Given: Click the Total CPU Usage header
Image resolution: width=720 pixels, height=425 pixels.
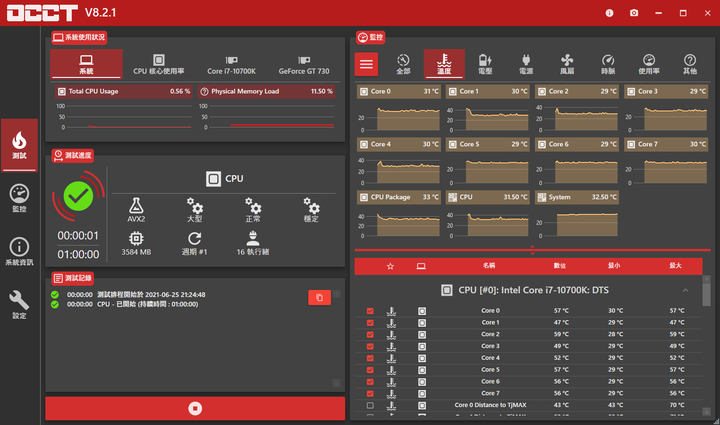Looking at the screenshot, I should pyautogui.click(x=124, y=91).
